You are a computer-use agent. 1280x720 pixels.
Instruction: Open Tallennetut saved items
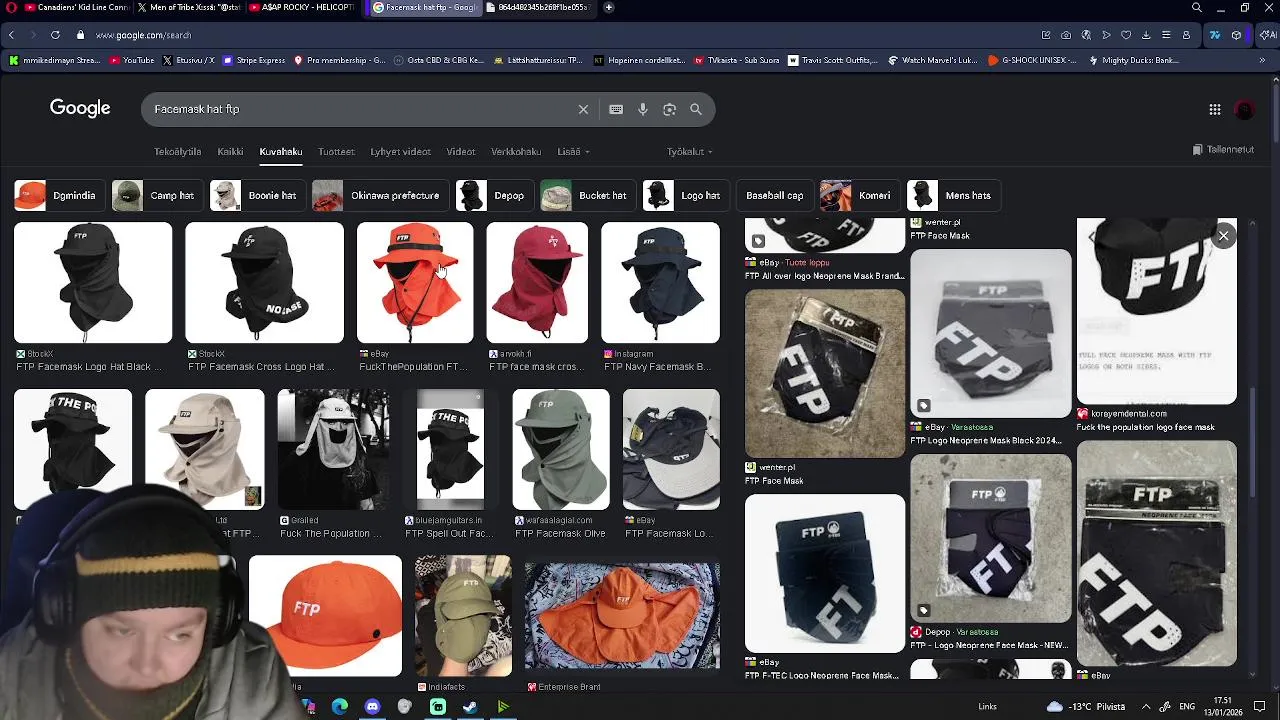tap(1223, 150)
